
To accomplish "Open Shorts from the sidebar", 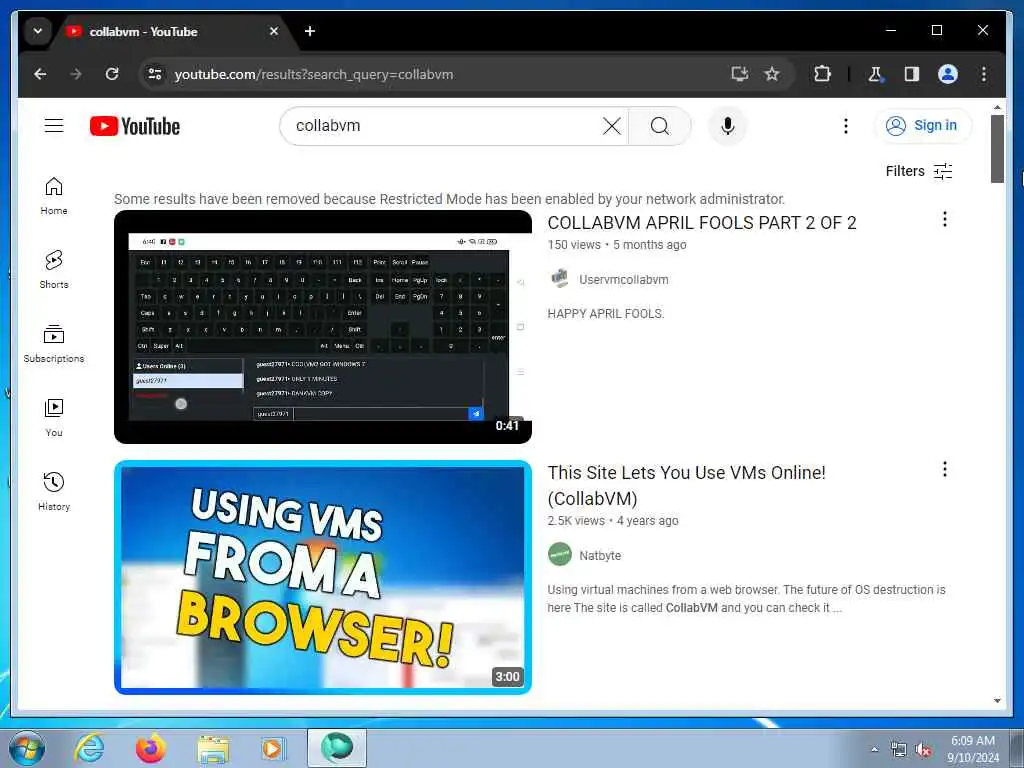I will (54, 270).
